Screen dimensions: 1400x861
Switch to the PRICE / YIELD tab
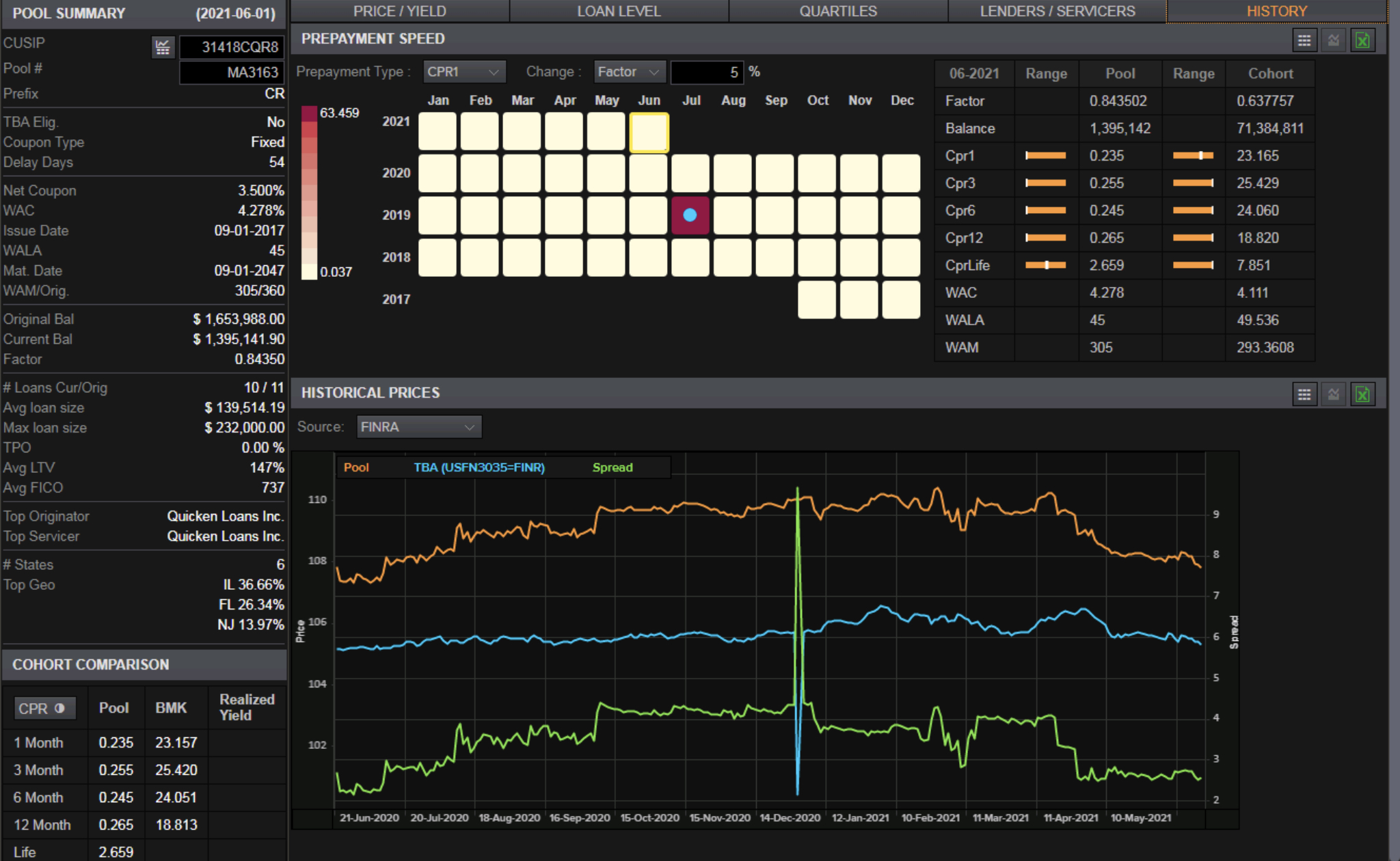pos(399,11)
